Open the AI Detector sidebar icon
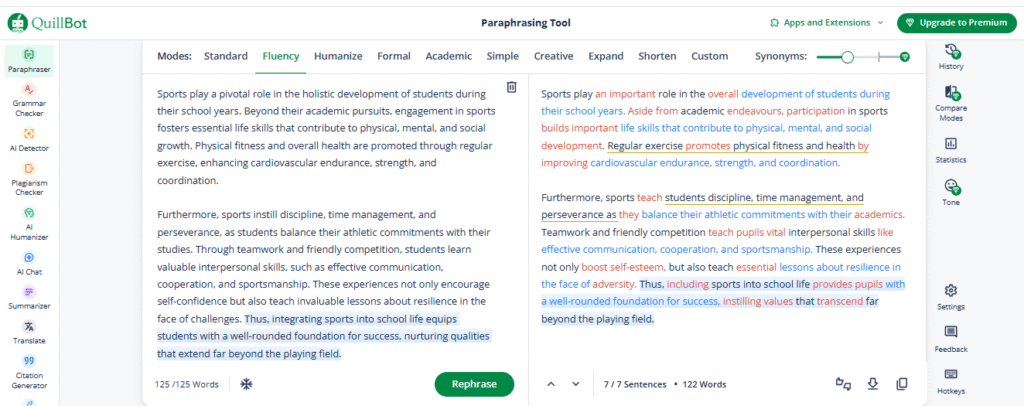This screenshot has height=406, width=1024. pos(29,139)
